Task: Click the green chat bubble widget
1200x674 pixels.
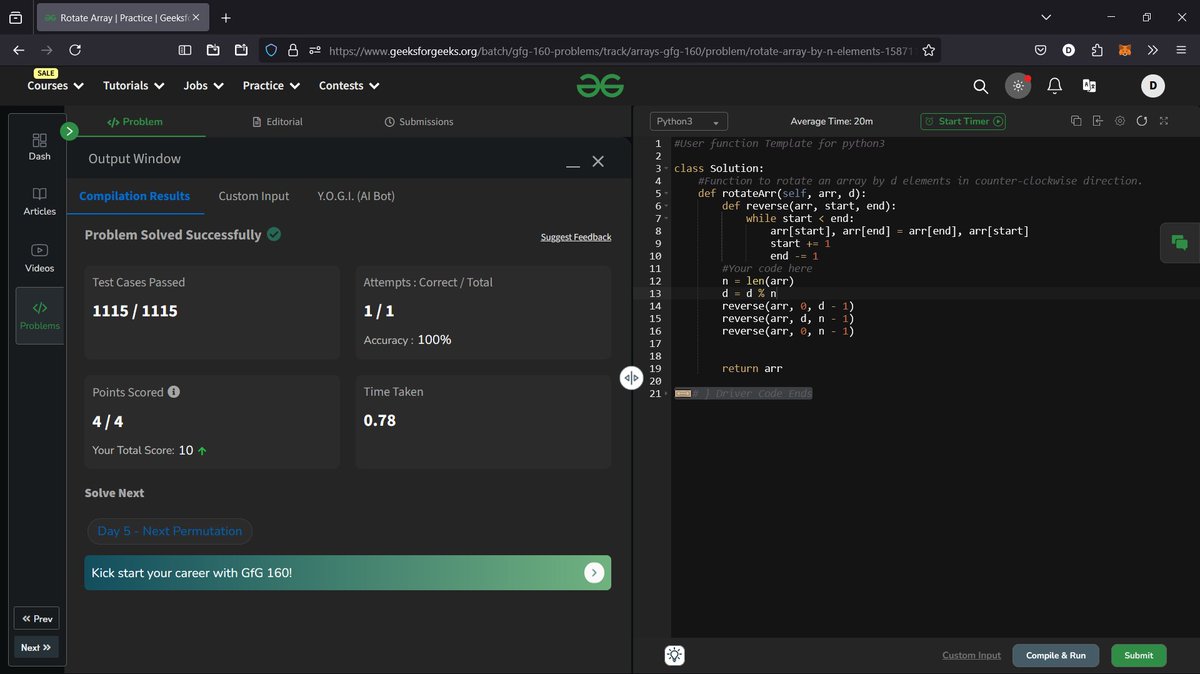Action: tap(1179, 242)
